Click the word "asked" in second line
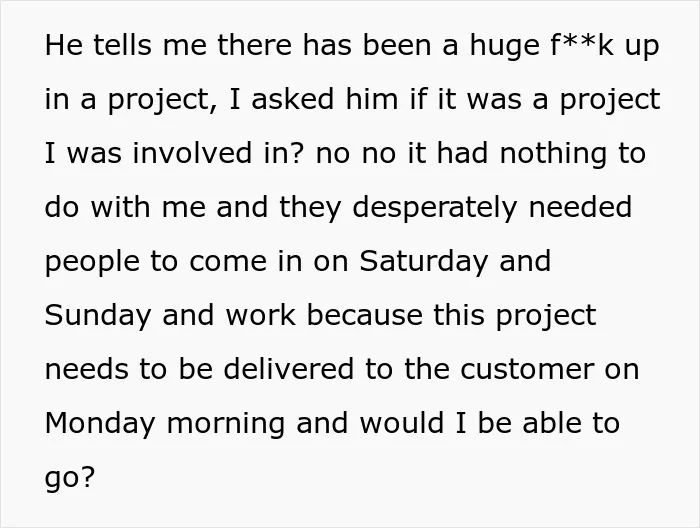 point(292,99)
